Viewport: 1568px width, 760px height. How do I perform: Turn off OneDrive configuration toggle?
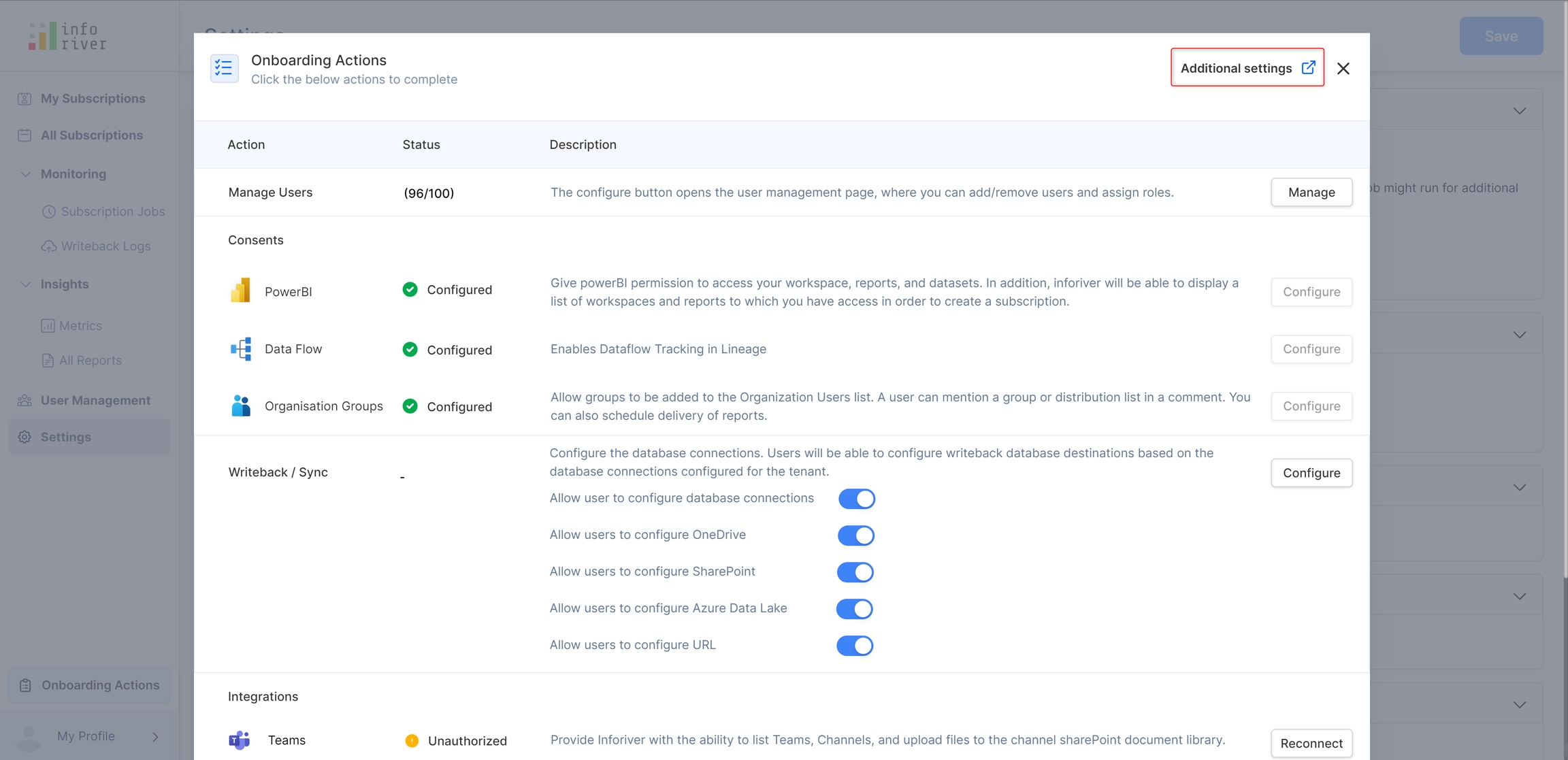855,535
